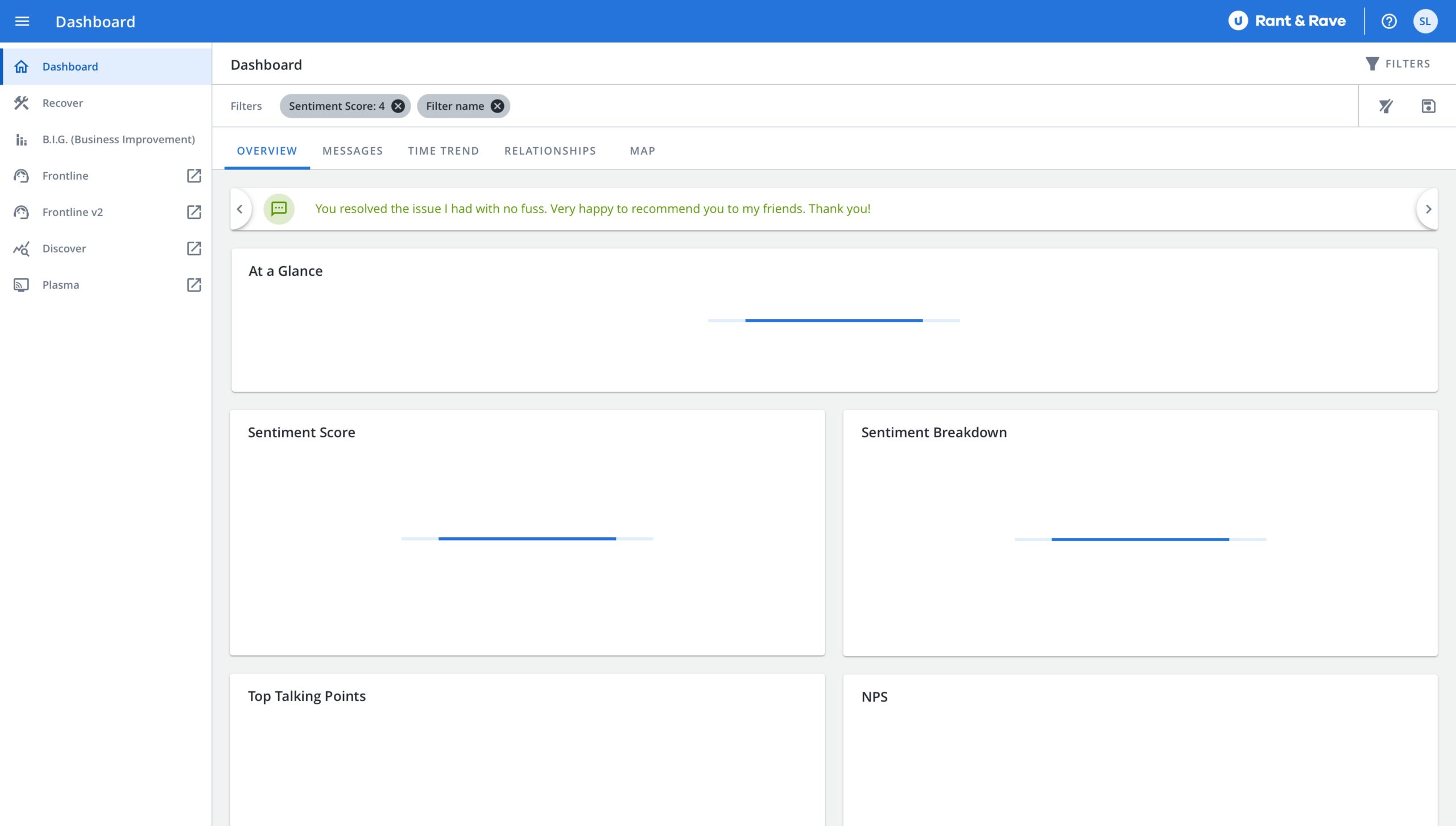The width and height of the screenshot is (1456, 826).
Task: Switch to the Overview tab
Action: tap(267, 151)
